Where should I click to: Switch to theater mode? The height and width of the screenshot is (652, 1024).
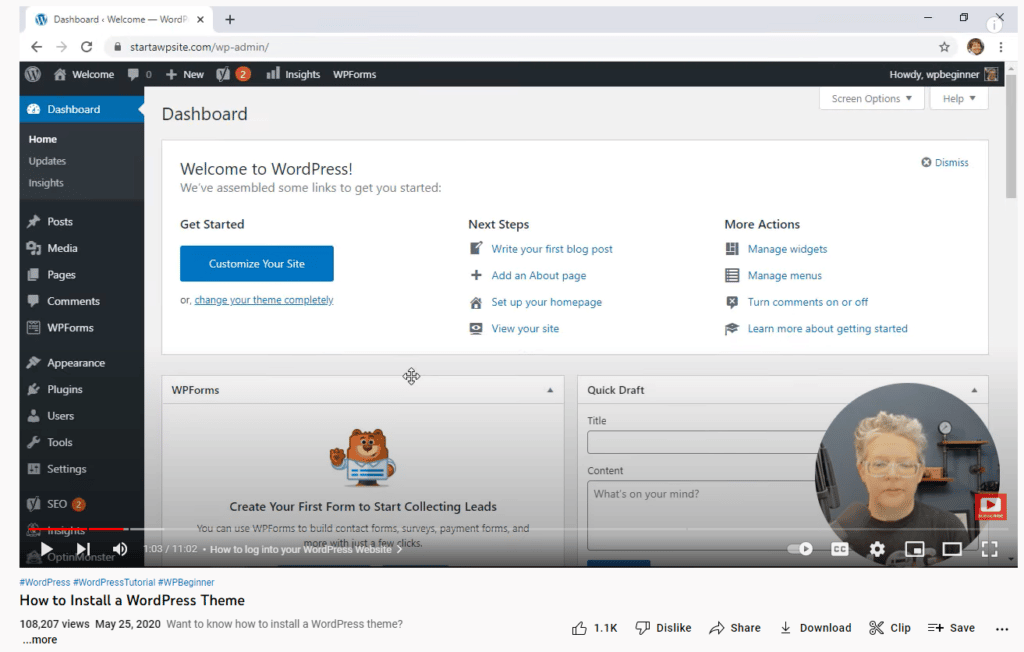pos(952,549)
